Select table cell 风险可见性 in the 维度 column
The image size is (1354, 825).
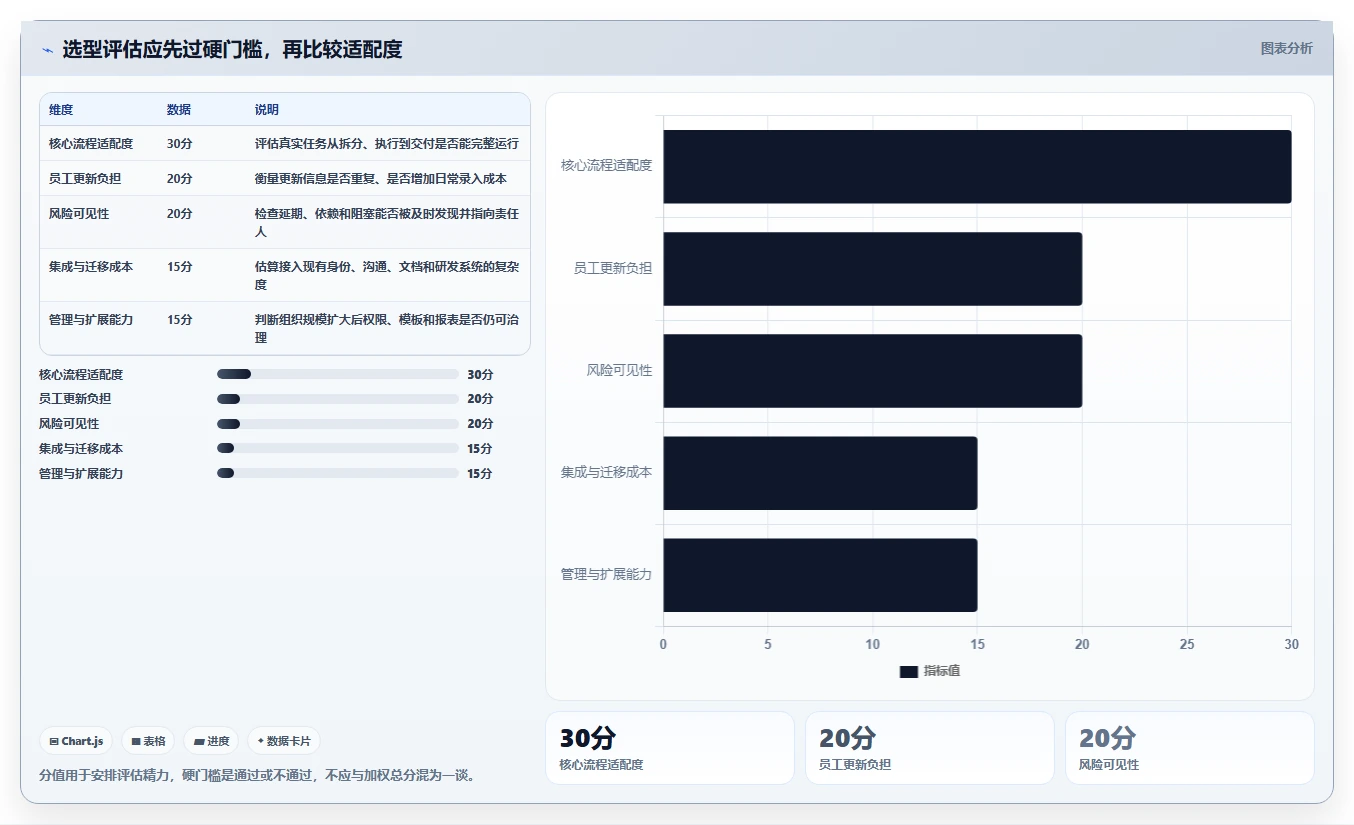pos(79,214)
